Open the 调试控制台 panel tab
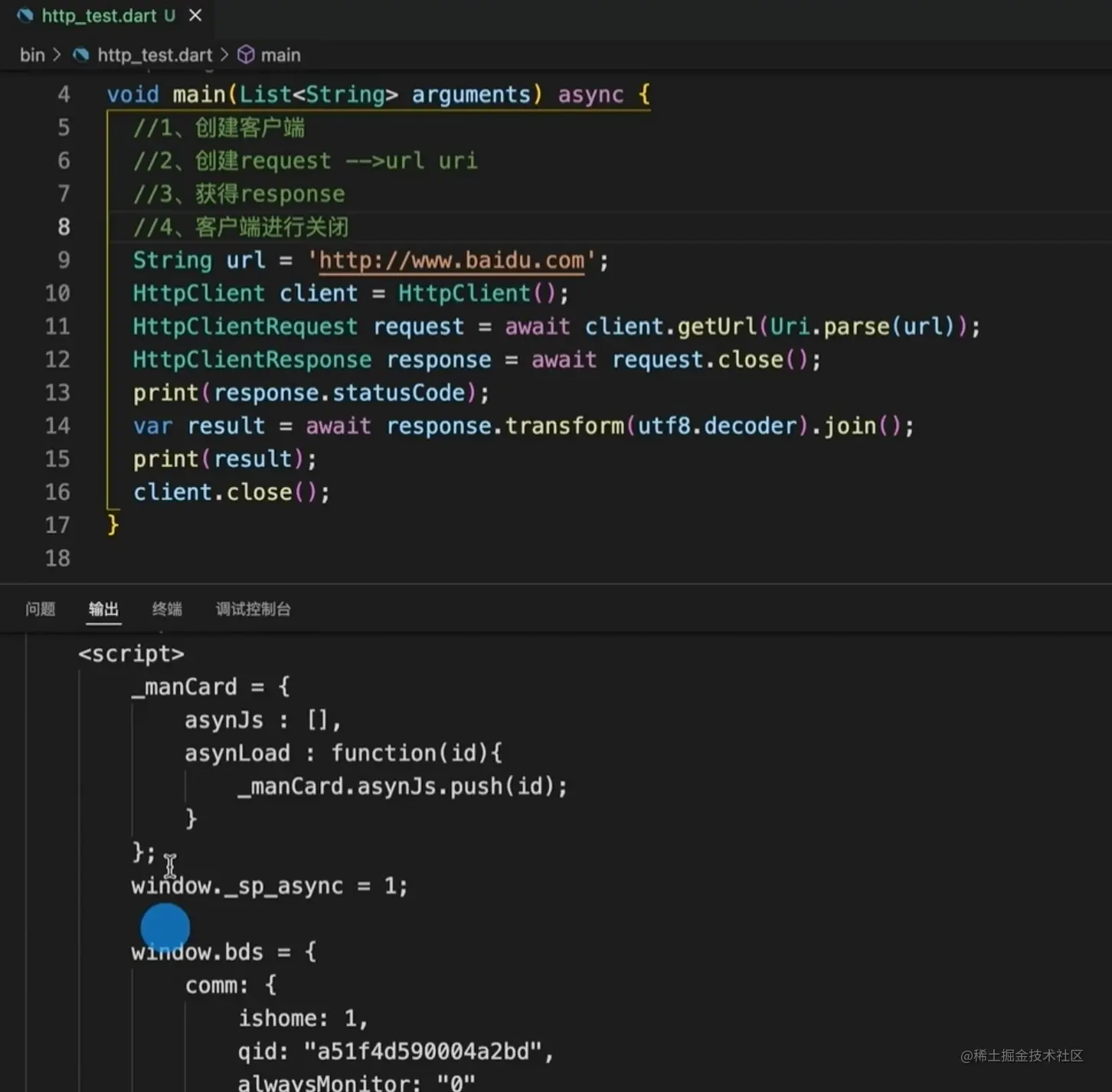The image size is (1112, 1092). (x=253, y=610)
